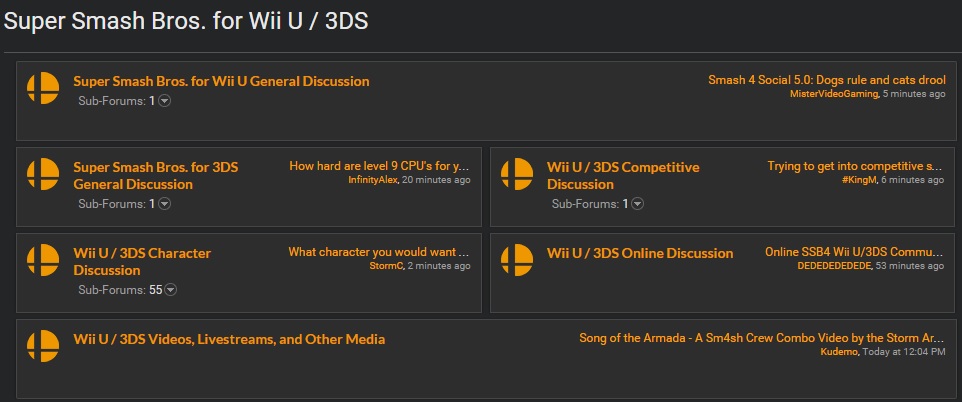Open Smash 4 Social 5.0 thread
The height and width of the screenshot is (402, 962).
coord(827,80)
